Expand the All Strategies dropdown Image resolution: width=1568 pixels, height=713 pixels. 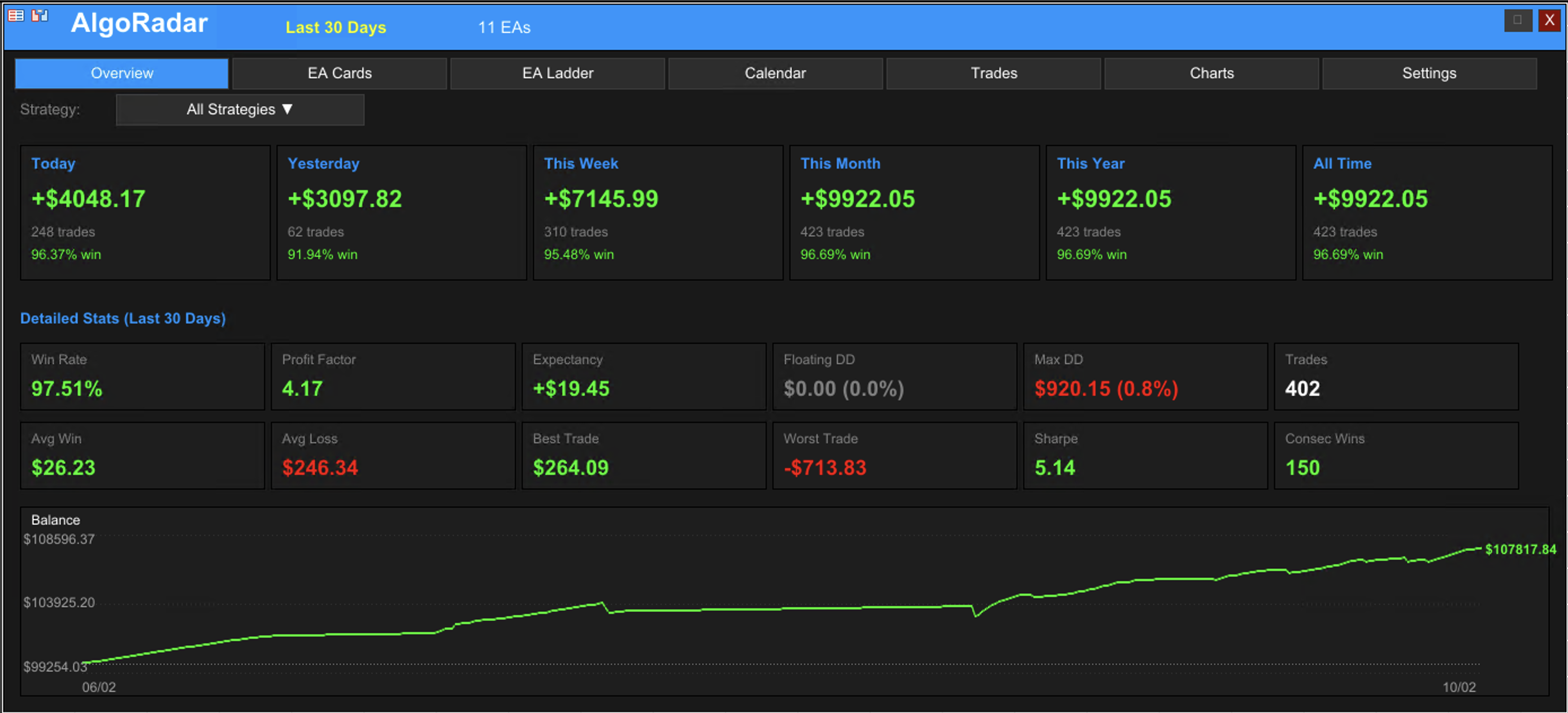[240, 110]
